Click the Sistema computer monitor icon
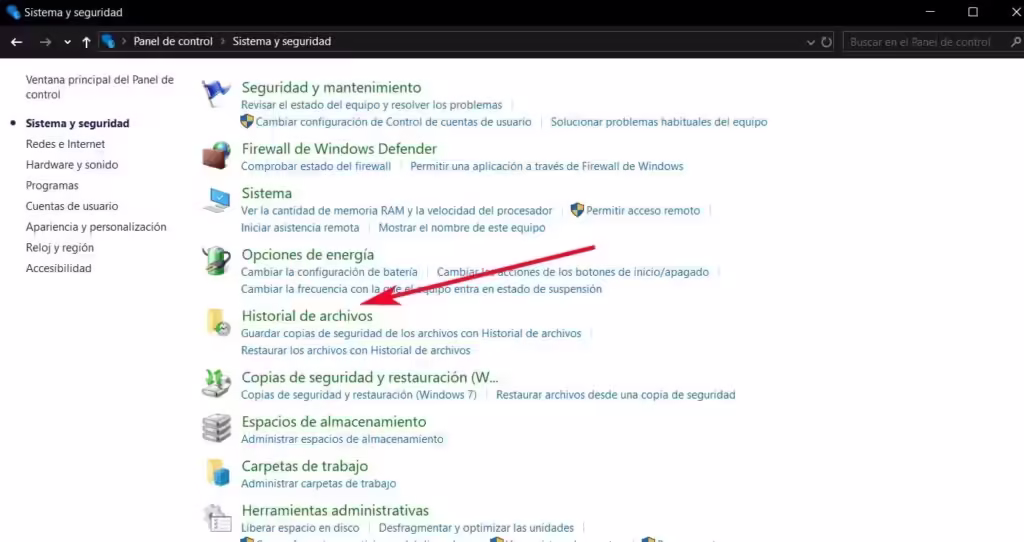The width and height of the screenshot is (1024, 542). click(x=216, y=200)
